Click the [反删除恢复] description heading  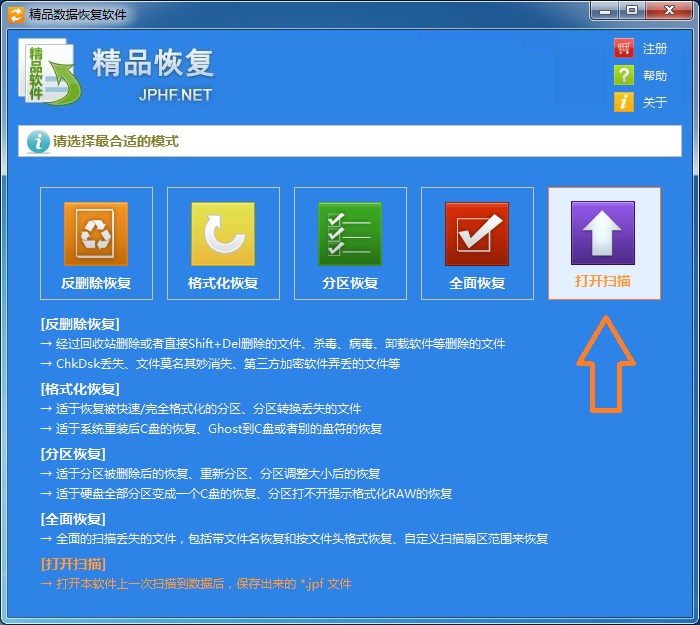pyautogui.click(x=80, y=324)
